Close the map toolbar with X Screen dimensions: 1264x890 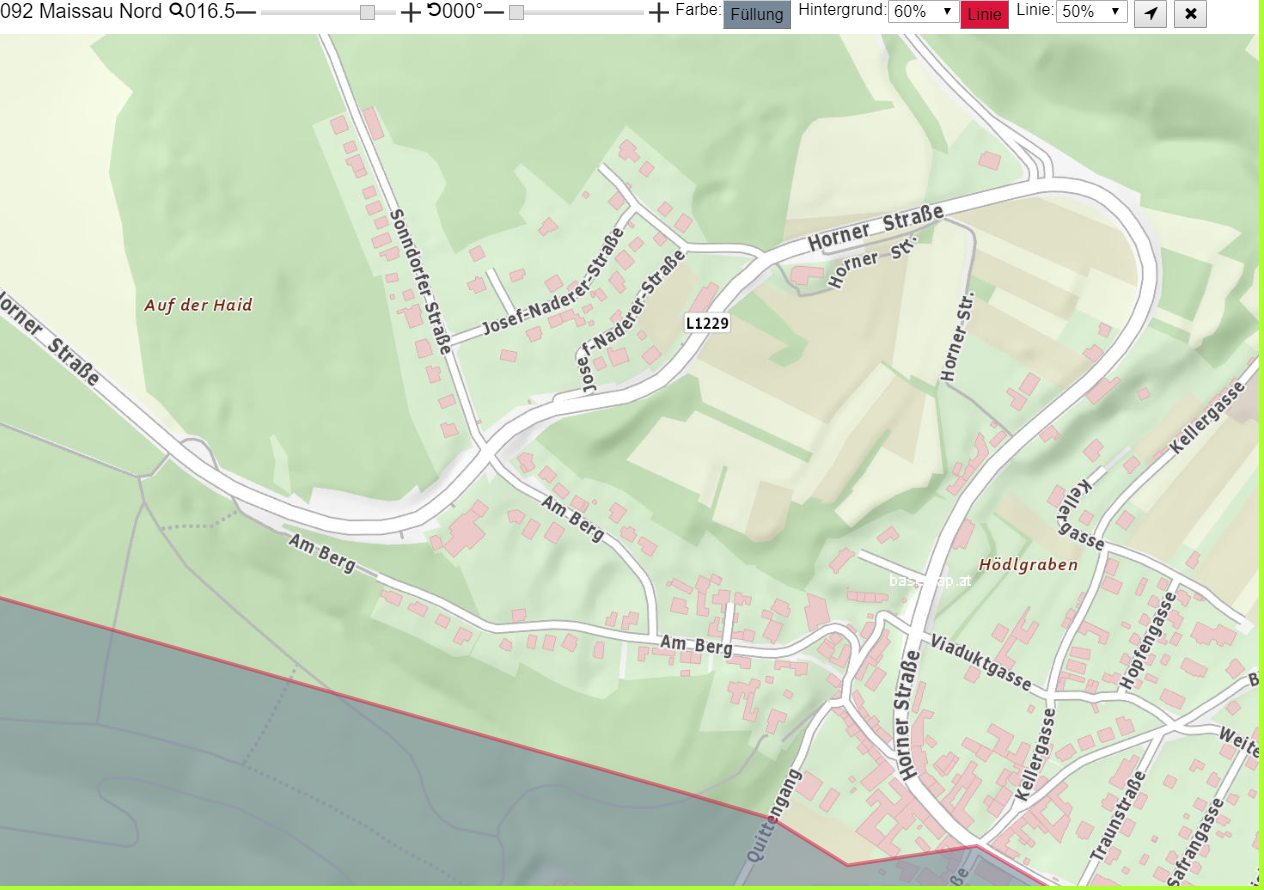coord(1190,13)
